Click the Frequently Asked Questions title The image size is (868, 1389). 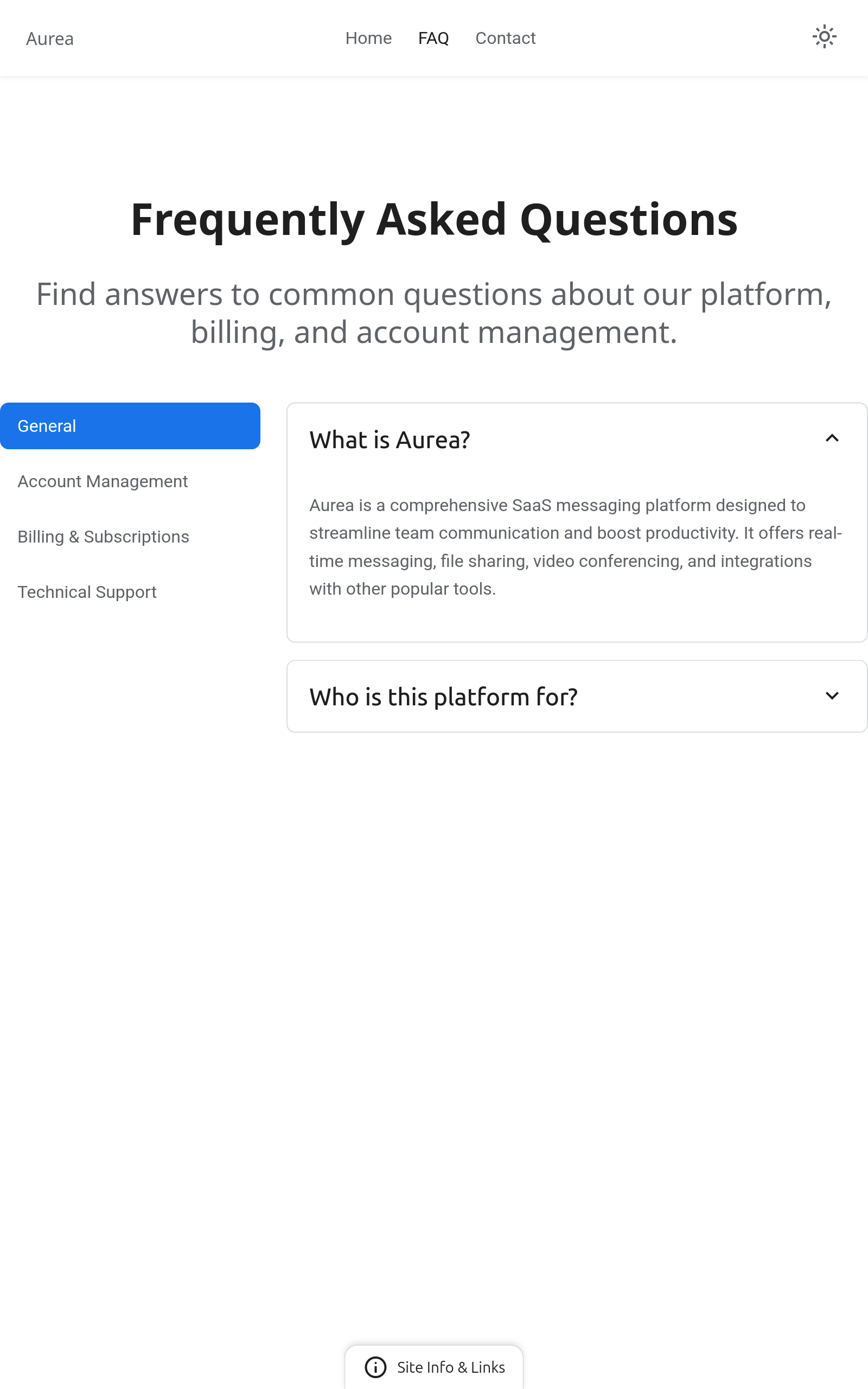(x=434, y=219)
